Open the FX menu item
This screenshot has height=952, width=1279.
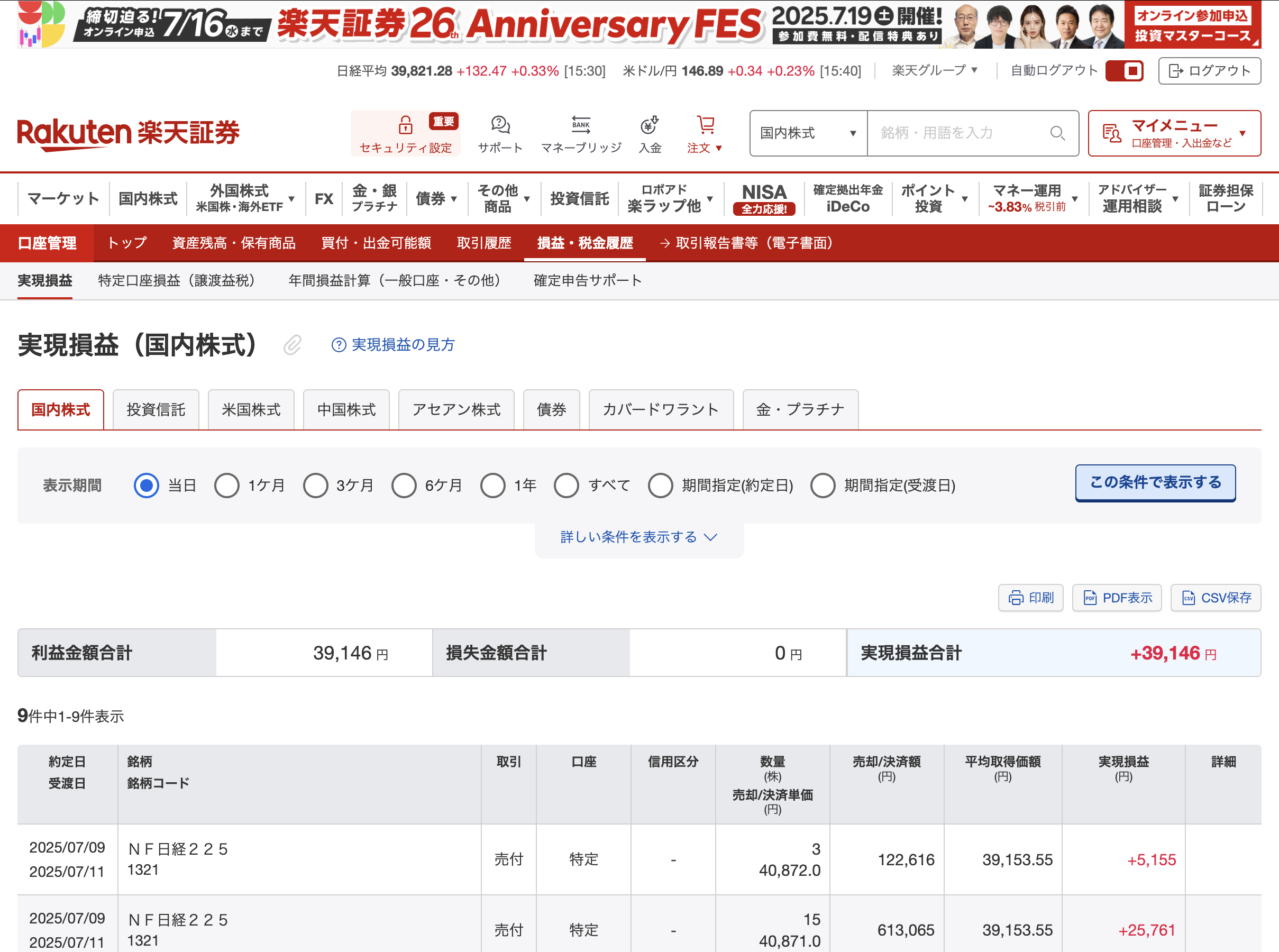(323, 198)
